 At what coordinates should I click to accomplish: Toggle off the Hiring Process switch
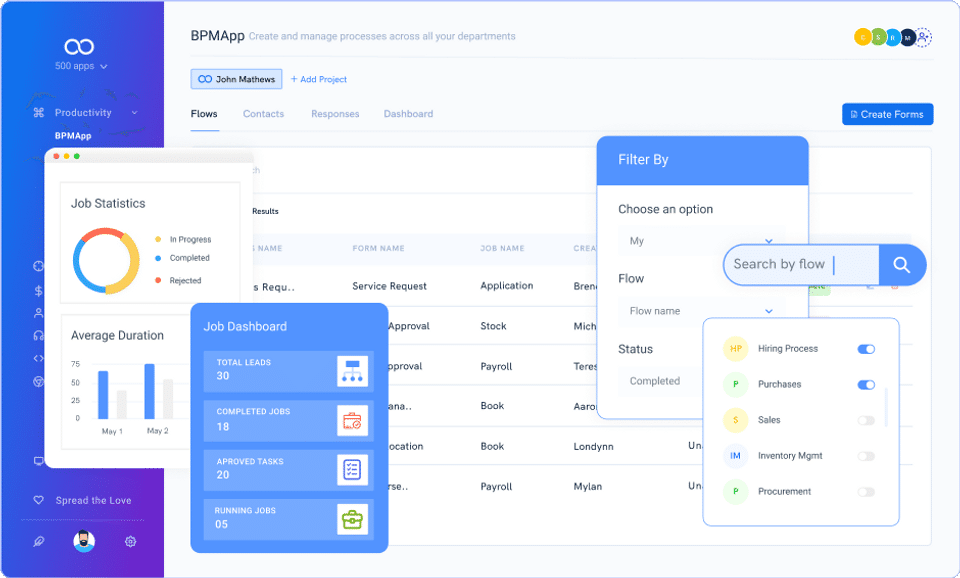(866, 349)
